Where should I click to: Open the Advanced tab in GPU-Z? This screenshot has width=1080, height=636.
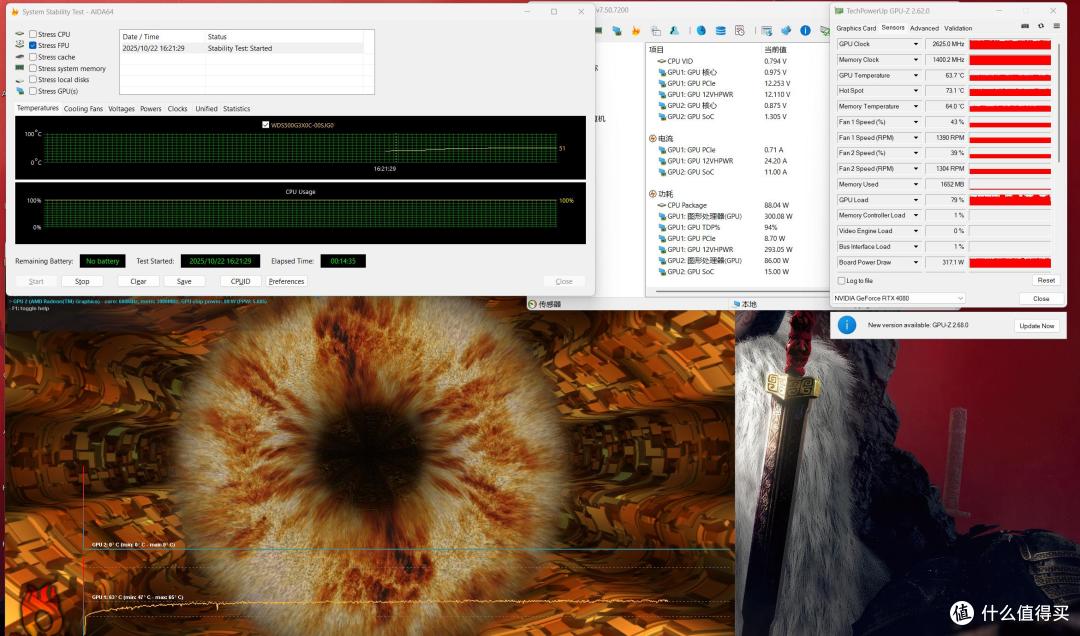click(x=924, y=28)
